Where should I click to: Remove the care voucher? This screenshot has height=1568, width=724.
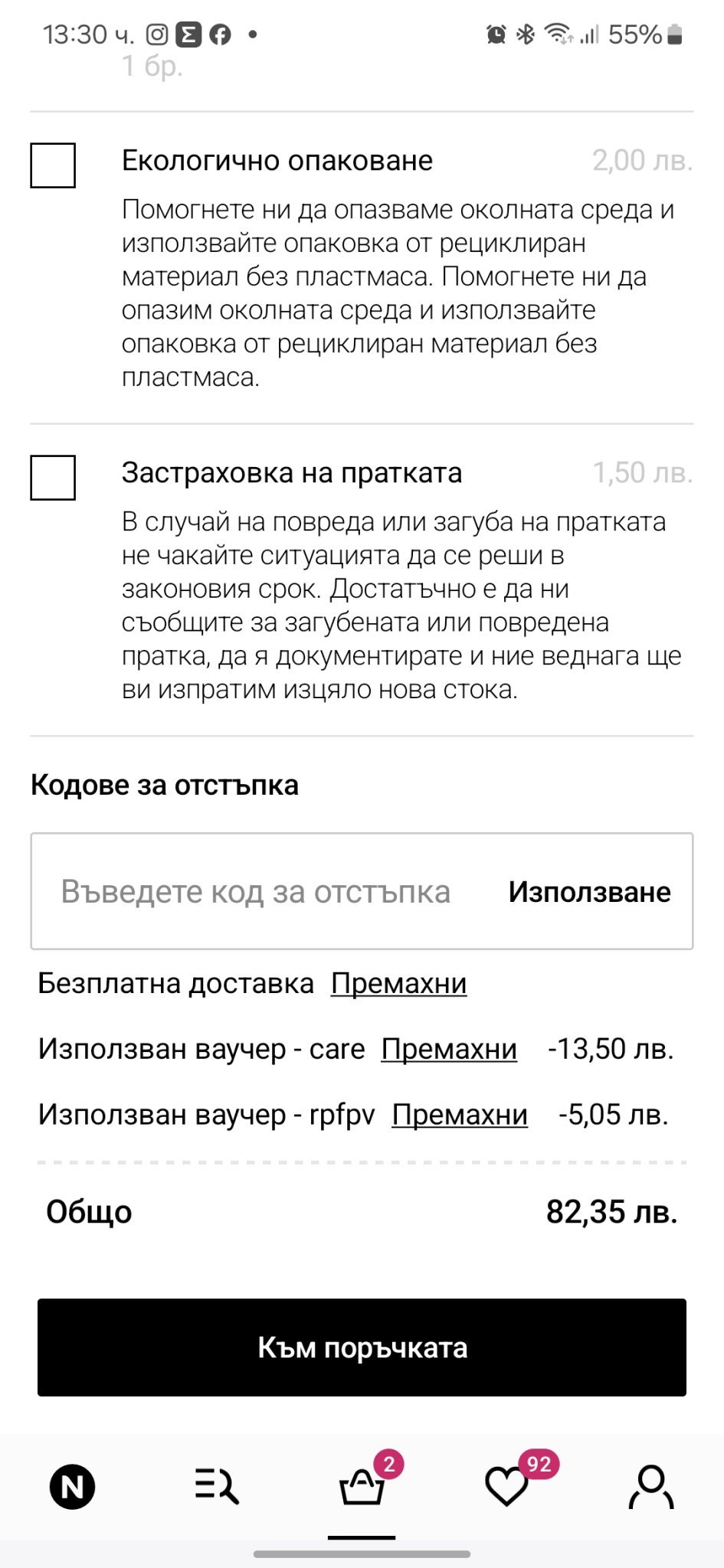tap(449, 1050)
